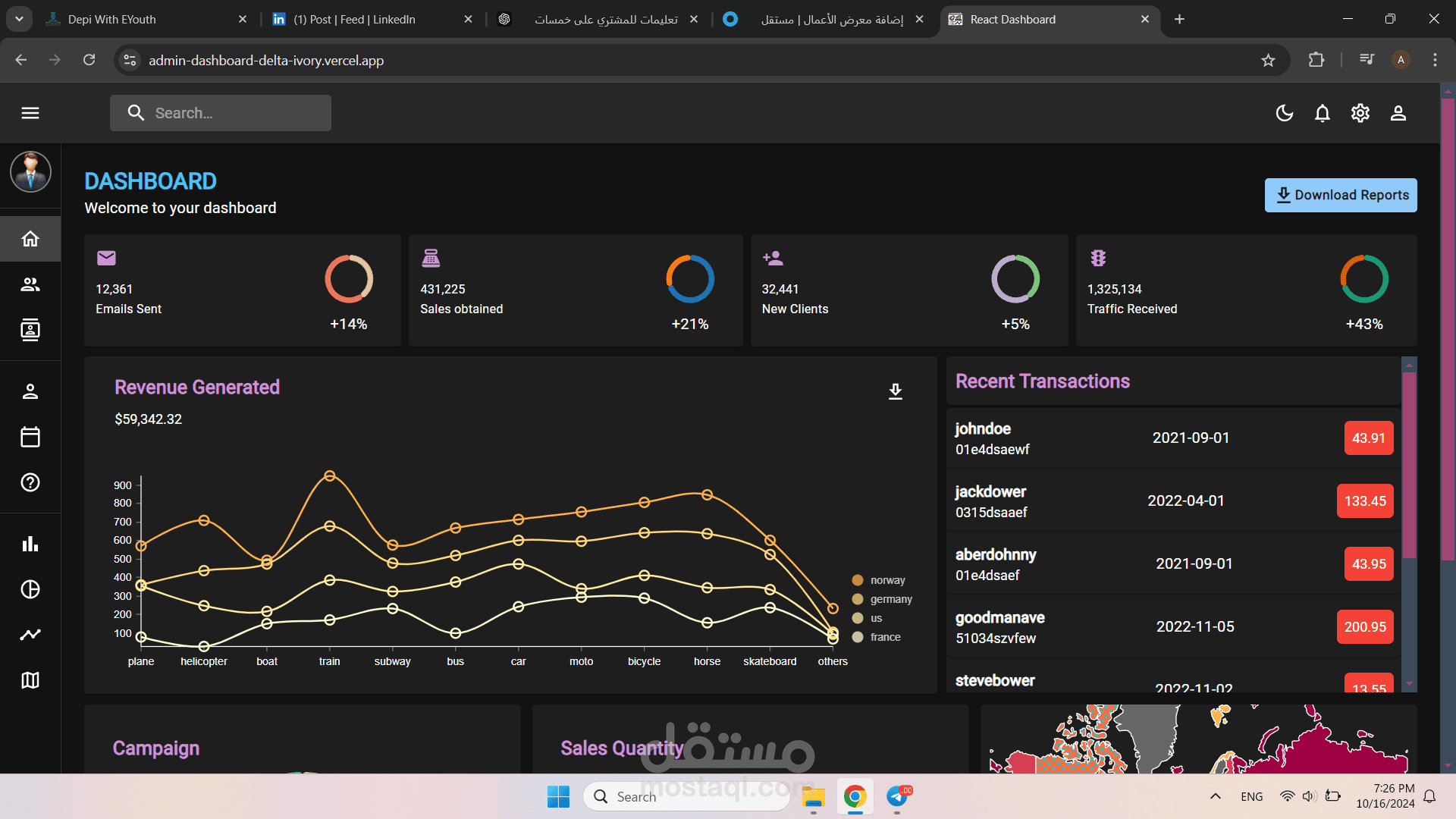The height and width of the screenshot is (819, 1456).
Task: Toggle dark mode with the moon icon
Action: (x=1285, y=113)
